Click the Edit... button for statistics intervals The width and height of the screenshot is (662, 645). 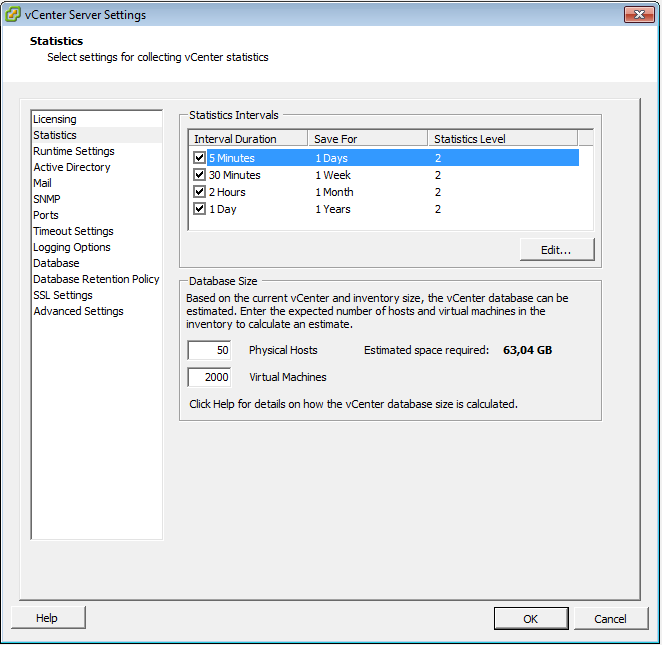point(557,250)
